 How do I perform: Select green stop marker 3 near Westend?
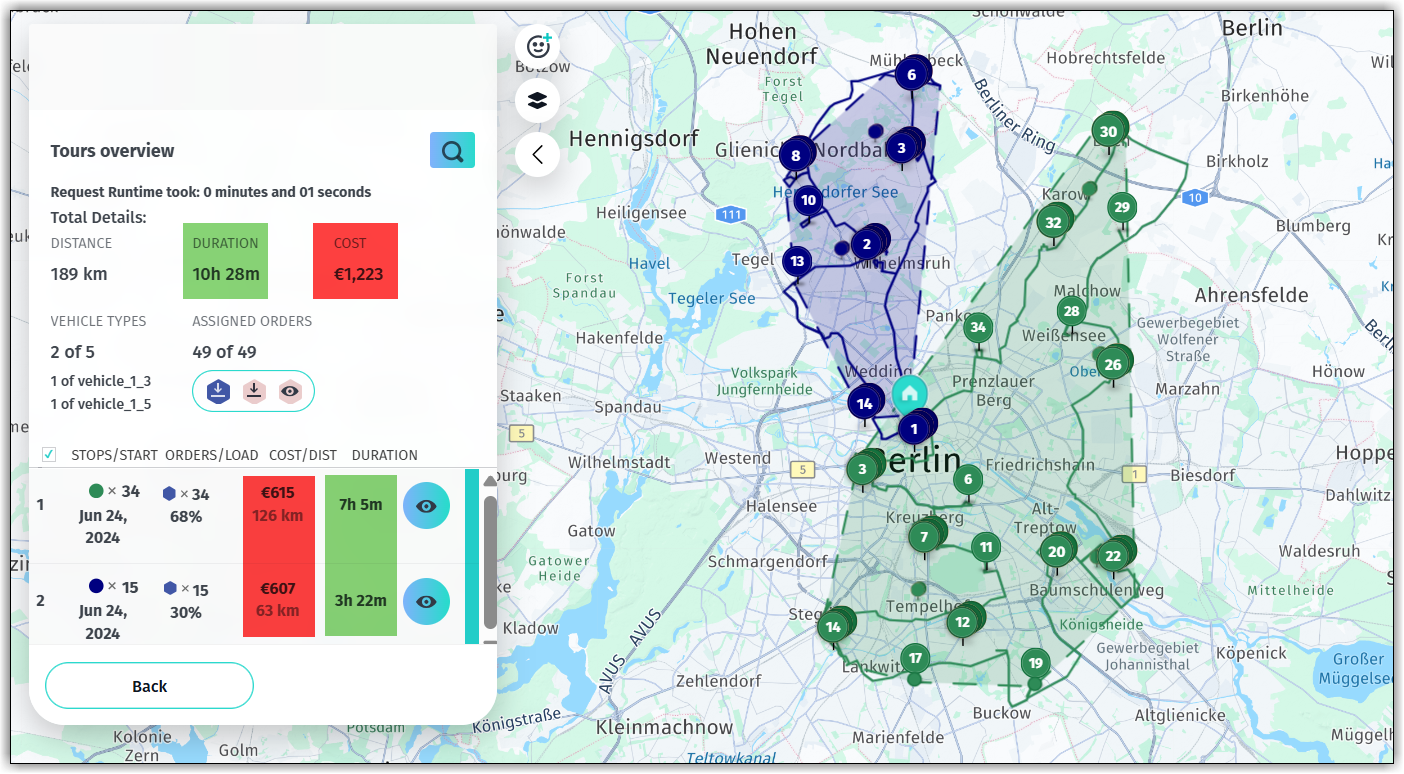coord(862,469)
